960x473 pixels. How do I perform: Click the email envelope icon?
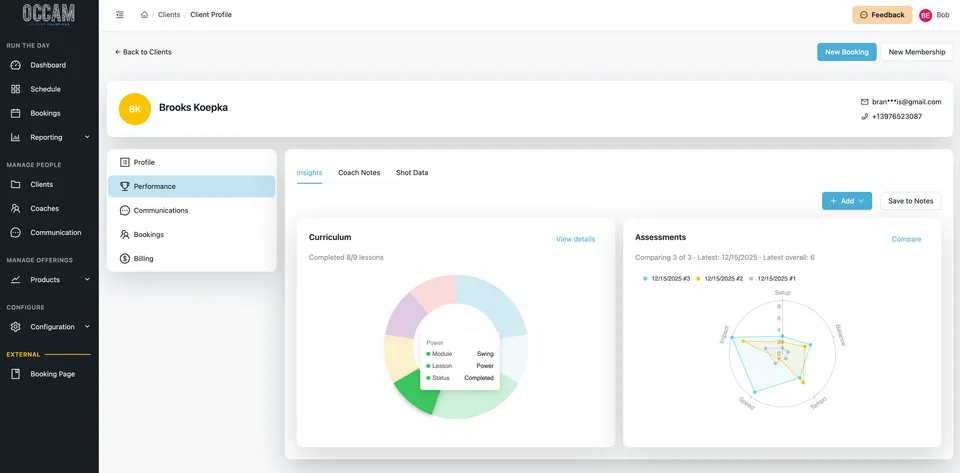864,102
